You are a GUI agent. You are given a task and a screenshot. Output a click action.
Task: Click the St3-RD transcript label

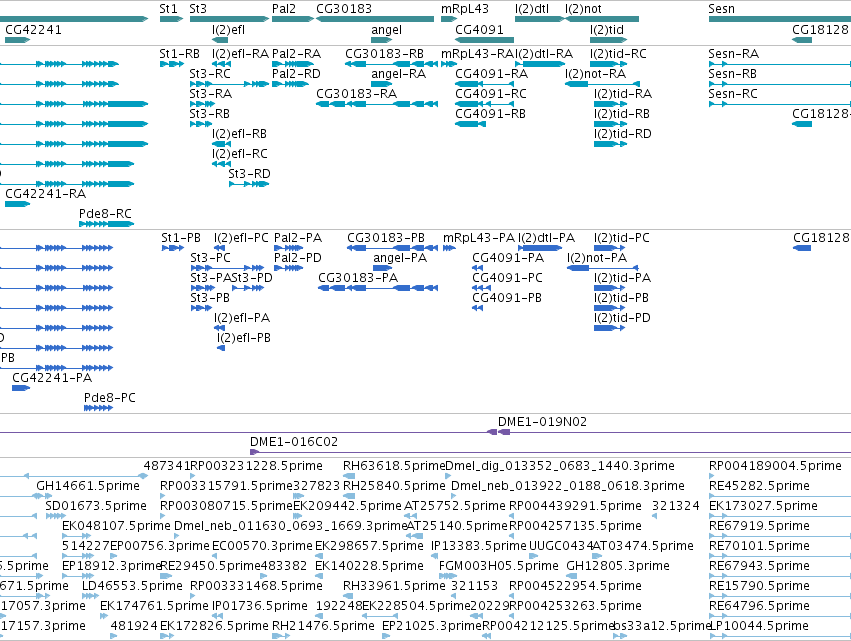[249, 174]
